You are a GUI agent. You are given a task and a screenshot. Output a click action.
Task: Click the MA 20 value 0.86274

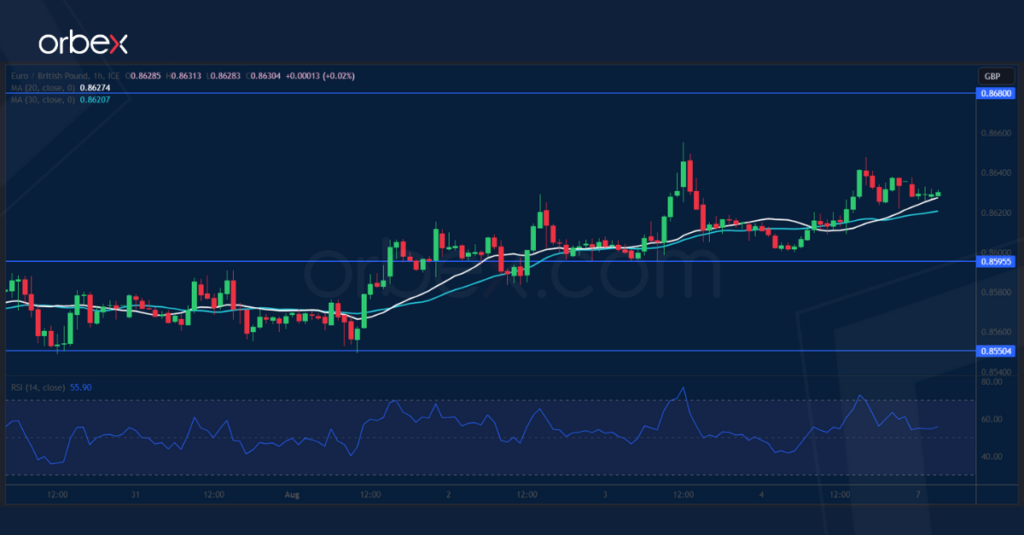click(96, 88)
